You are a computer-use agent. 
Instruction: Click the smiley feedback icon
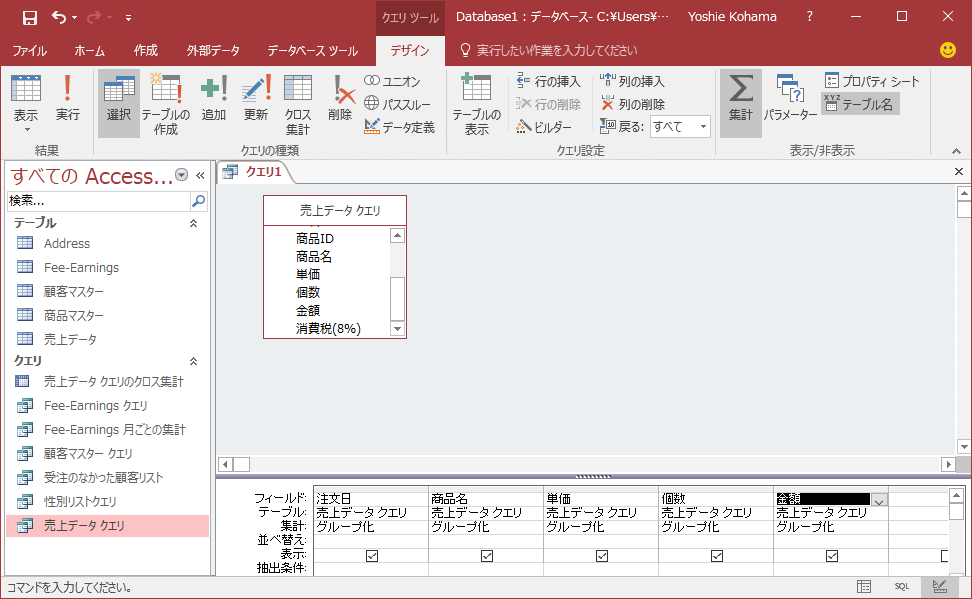point(948,50)
